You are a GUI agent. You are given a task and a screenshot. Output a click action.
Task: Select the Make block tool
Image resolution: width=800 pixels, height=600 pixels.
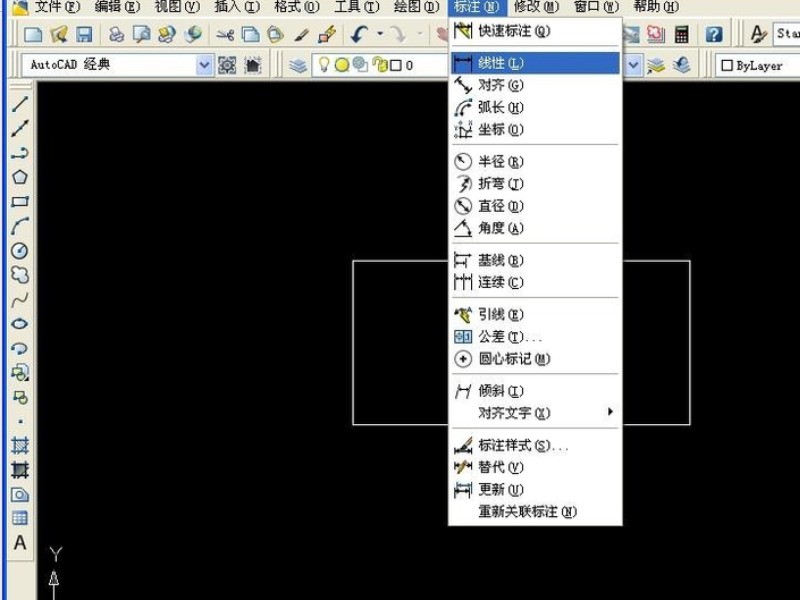click(x=19, y=397)
